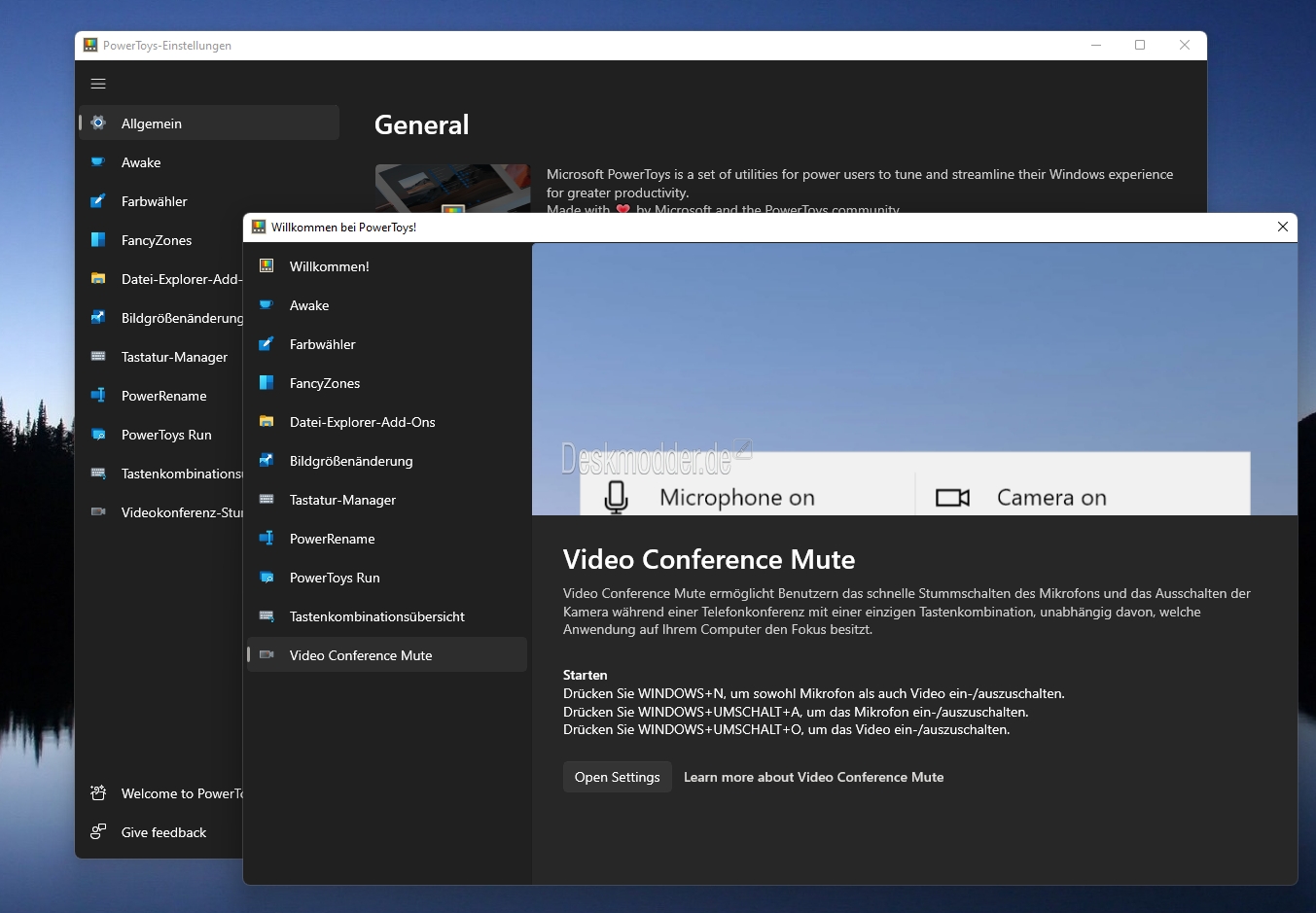Select Tastatur-Manager in settings window sidebar
This screenshot has height=913, width=1316.
(x=161, y=357)
